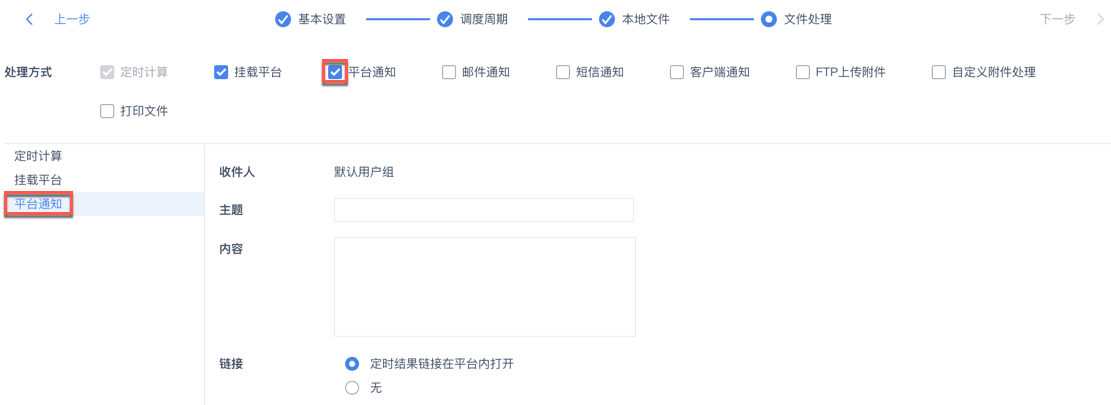Screen dimensions: 1111x405
Task: Select the 无 link radio option
Action: [352, 388]
